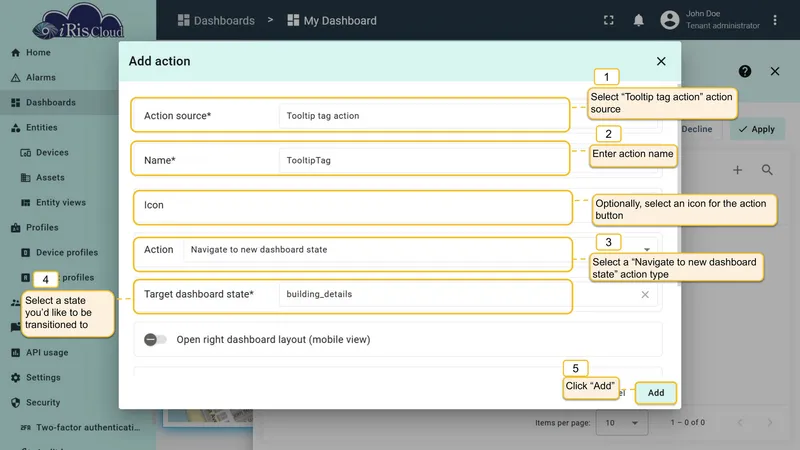Click the Name input field
800x450 pixels.
click(x=350, y=160)
